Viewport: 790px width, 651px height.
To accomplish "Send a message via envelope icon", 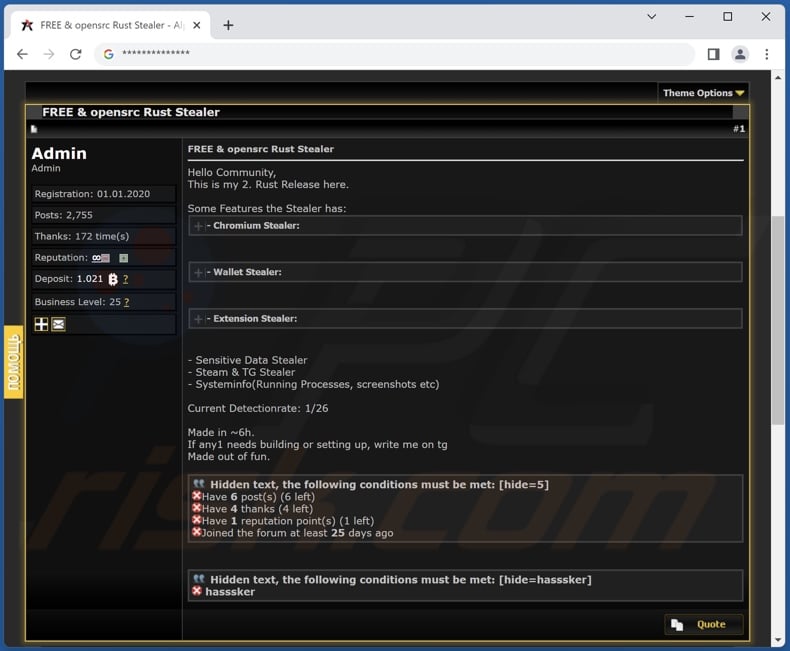I will click(x=58, y=324).
